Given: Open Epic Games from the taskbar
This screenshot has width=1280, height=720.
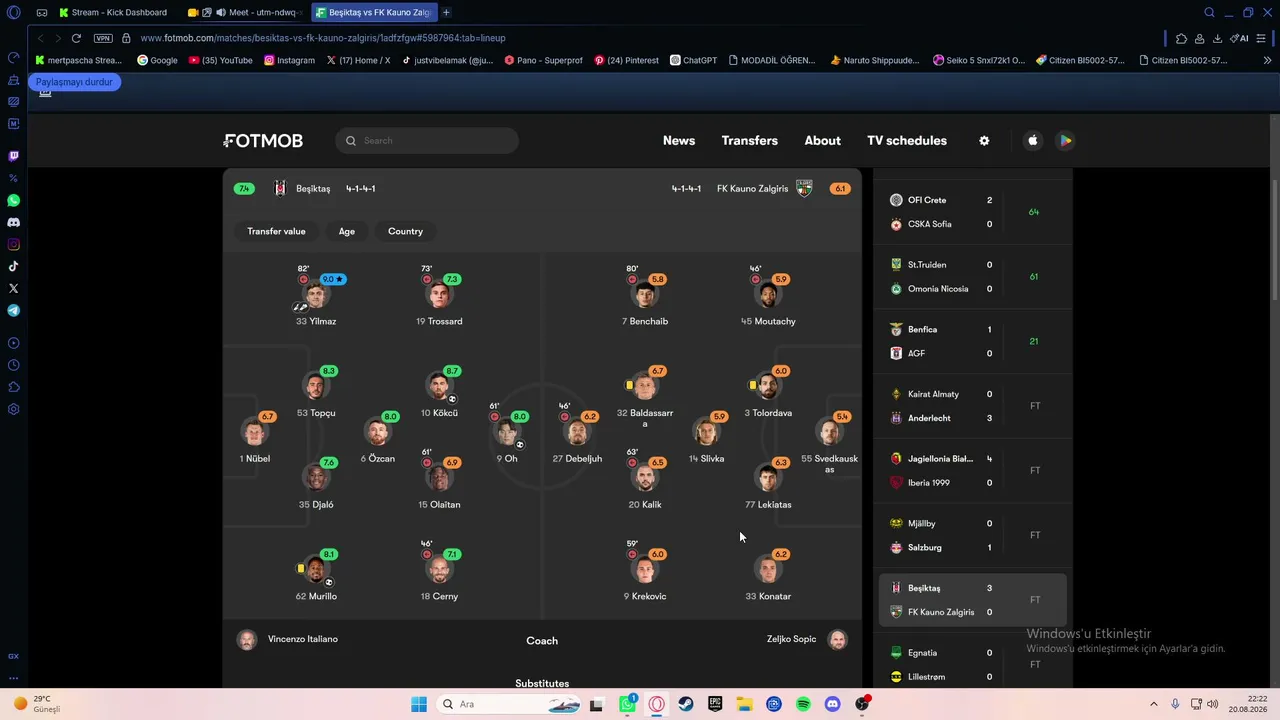Looking at the screenshot, I should [715, 704].
